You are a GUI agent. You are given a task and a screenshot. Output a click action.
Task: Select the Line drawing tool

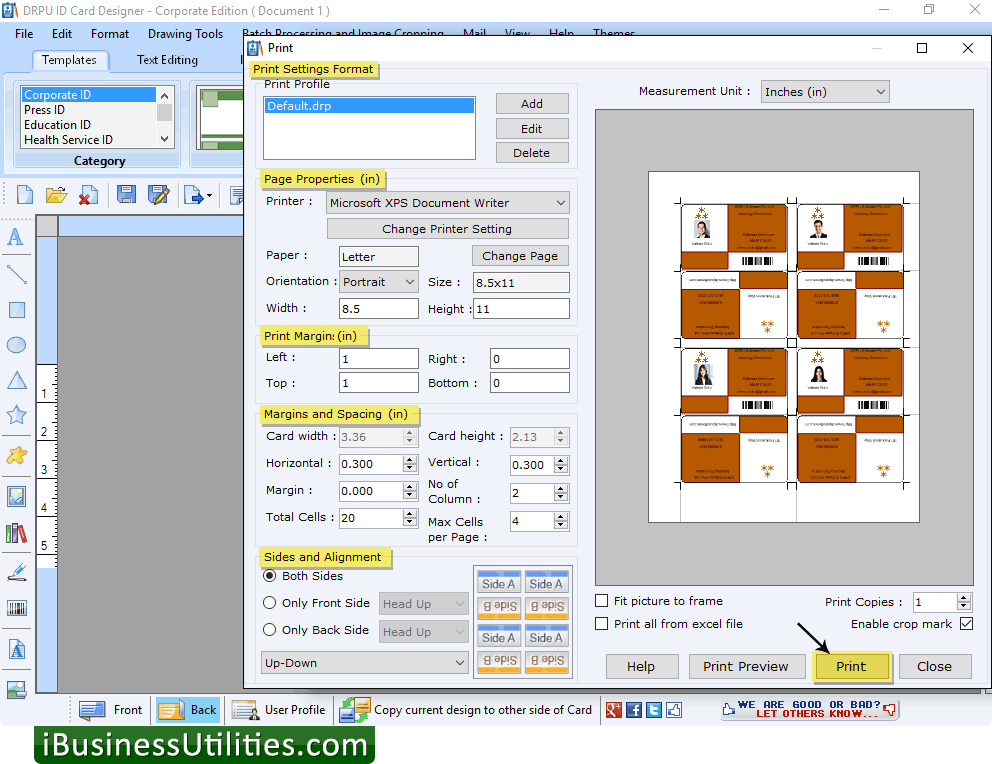(x=16, y=273)
